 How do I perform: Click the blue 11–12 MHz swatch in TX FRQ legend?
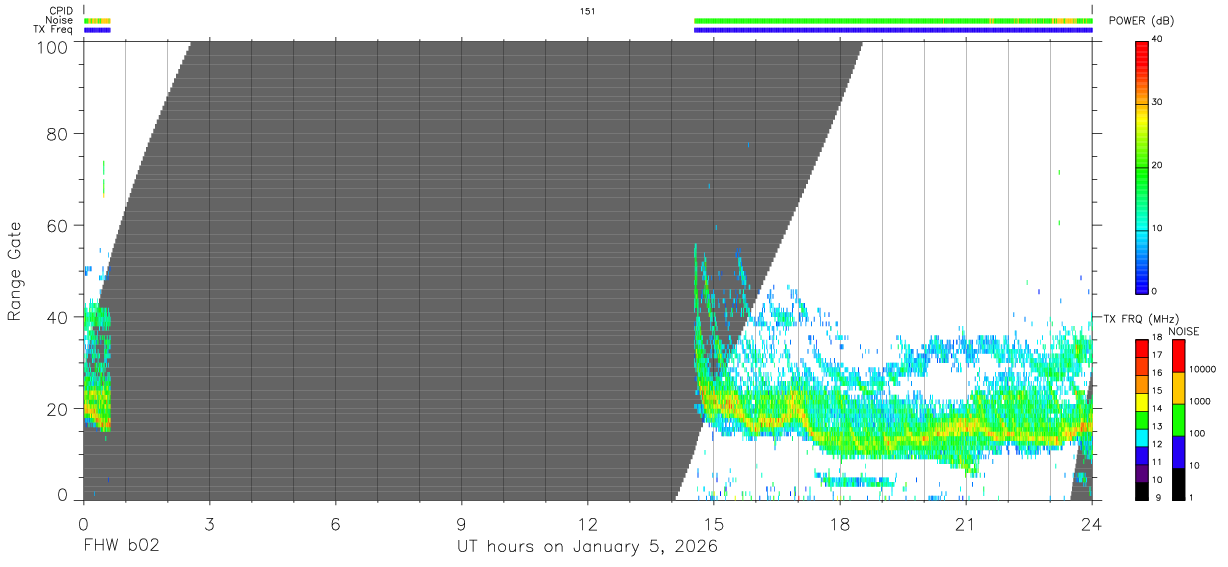coord(1142,455)
